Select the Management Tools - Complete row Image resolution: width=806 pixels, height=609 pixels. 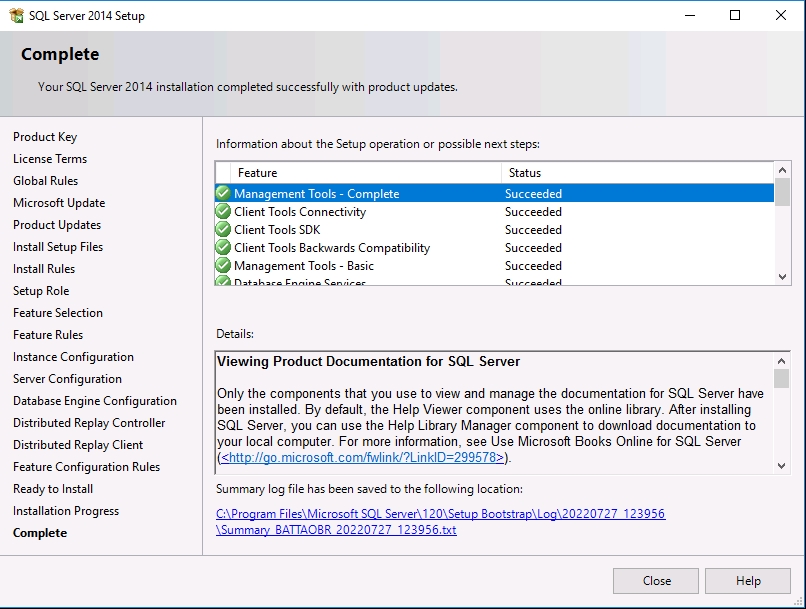pos(494,193)
